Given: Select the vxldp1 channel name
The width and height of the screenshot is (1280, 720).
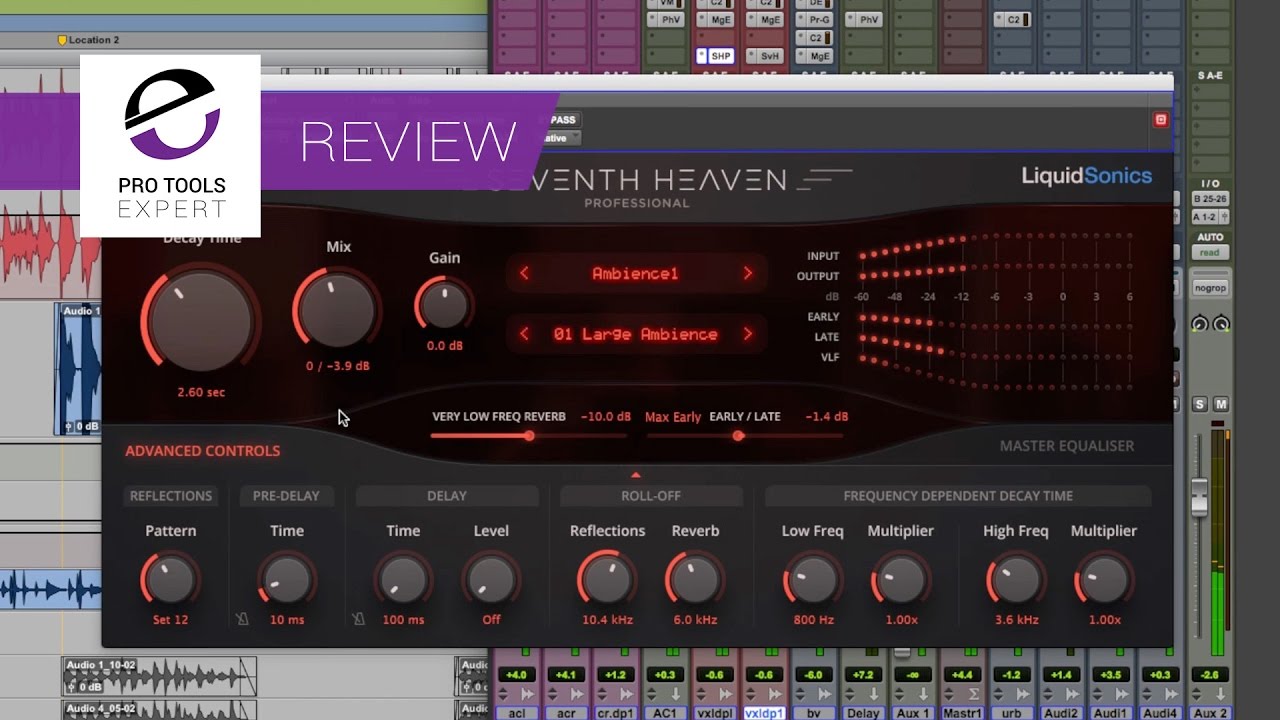Looking at the screenshot, I should pyautogui.click(x=765, y=714).
